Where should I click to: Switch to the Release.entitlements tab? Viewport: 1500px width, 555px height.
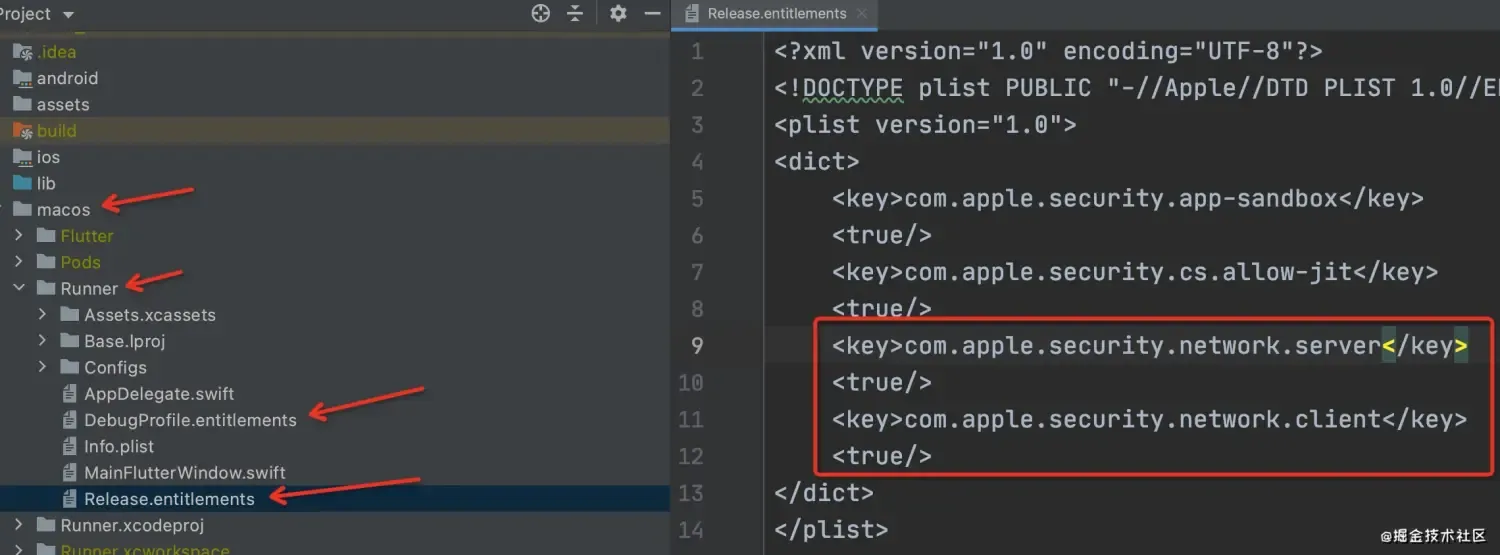tap(775, 14)
